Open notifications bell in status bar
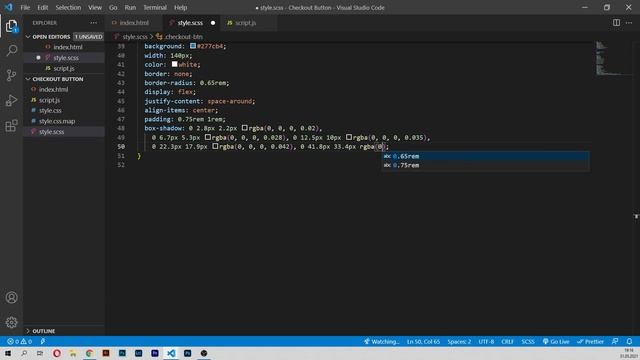 629,341
